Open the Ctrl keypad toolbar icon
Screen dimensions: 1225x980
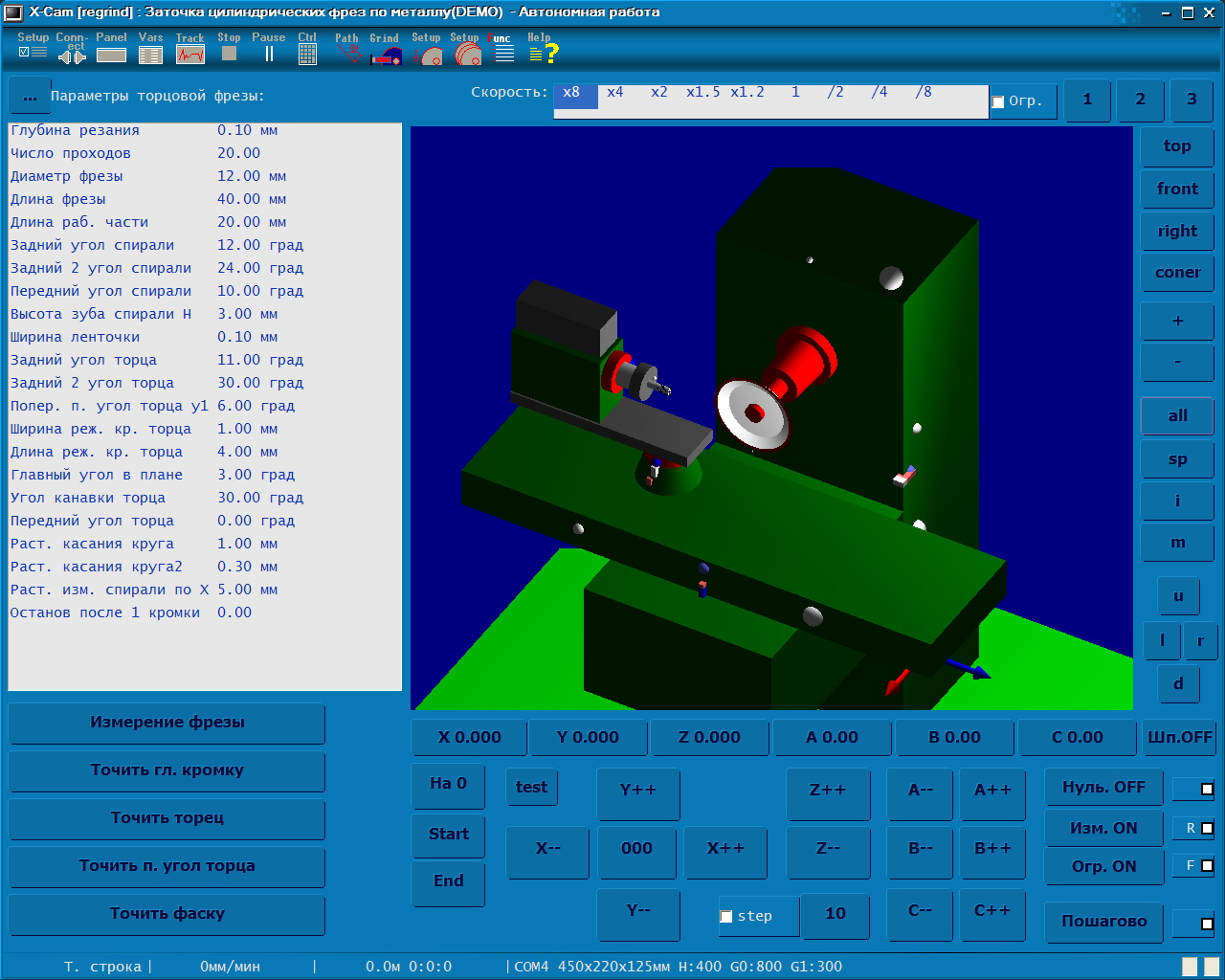pyautogui.click(x=307, y=48)
